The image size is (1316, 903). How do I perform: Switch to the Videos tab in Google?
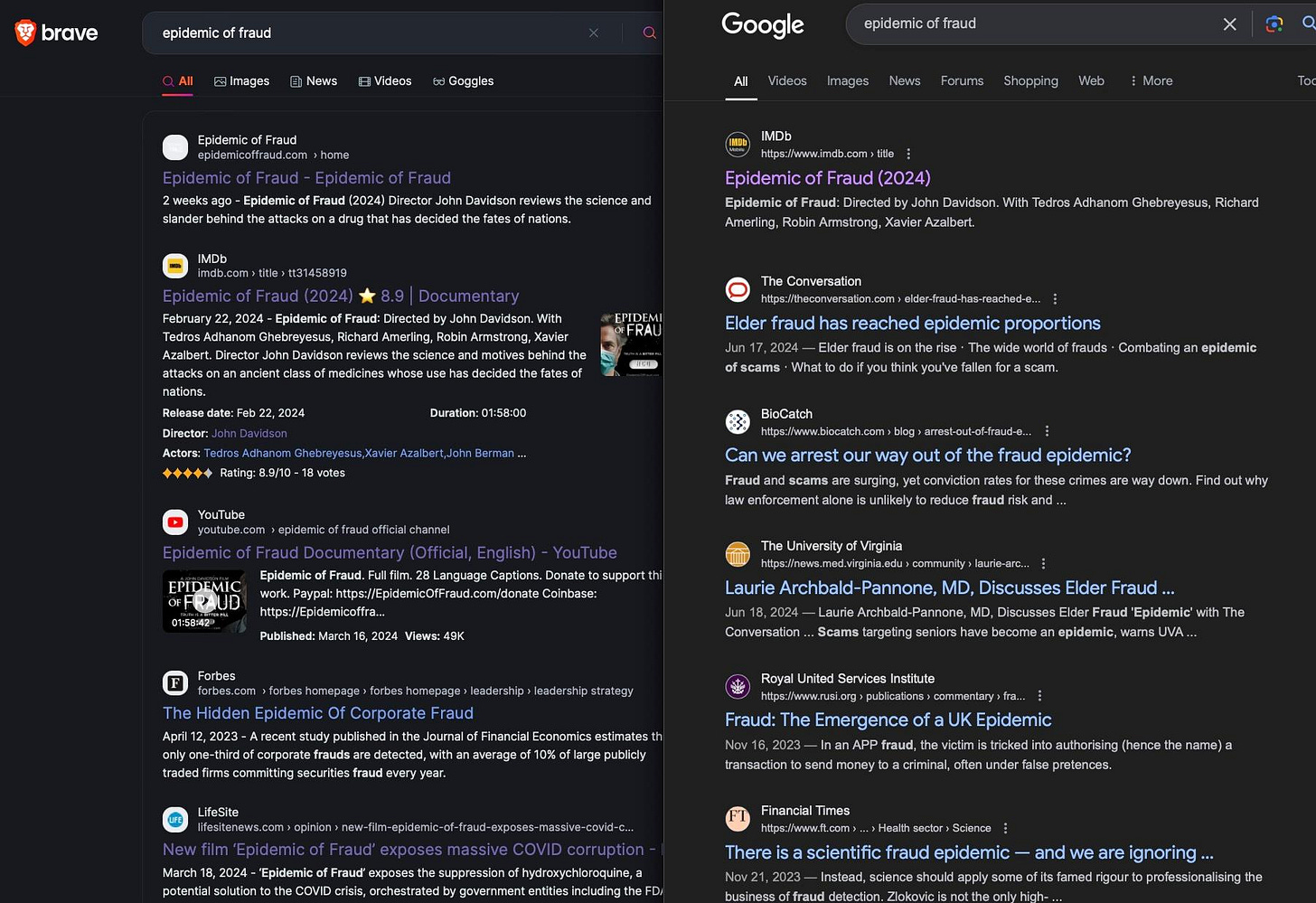coord(787,81)
